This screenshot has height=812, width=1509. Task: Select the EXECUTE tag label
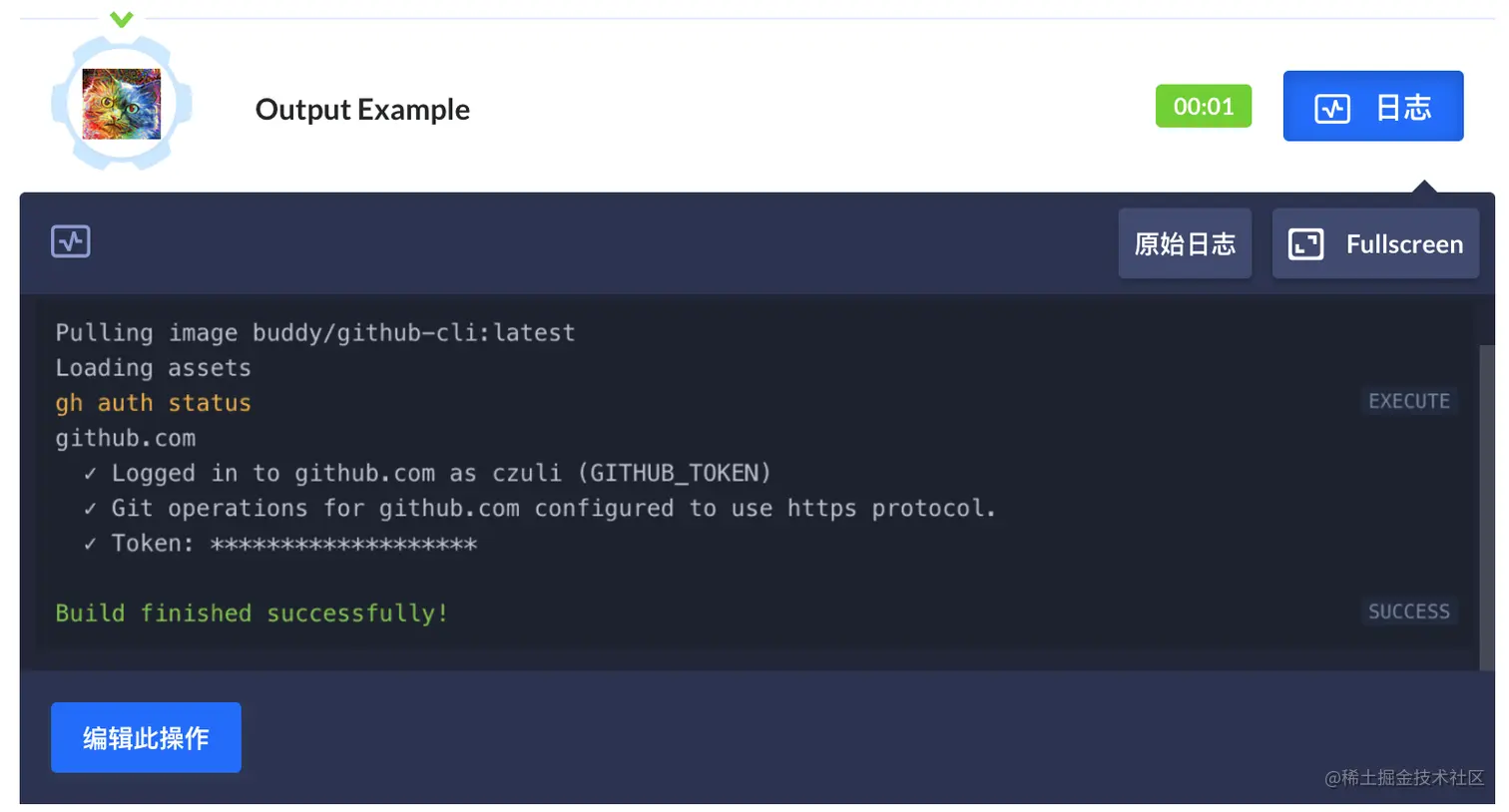click(x=1409, y=401)
